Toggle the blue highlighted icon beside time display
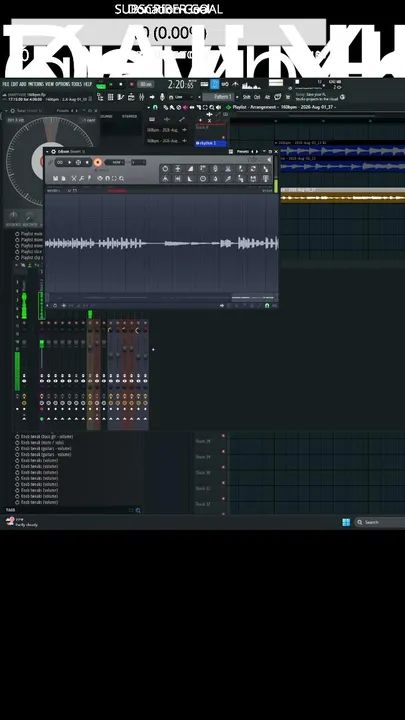The width and height of the screenshot is (405, 720). coord(214,84)
